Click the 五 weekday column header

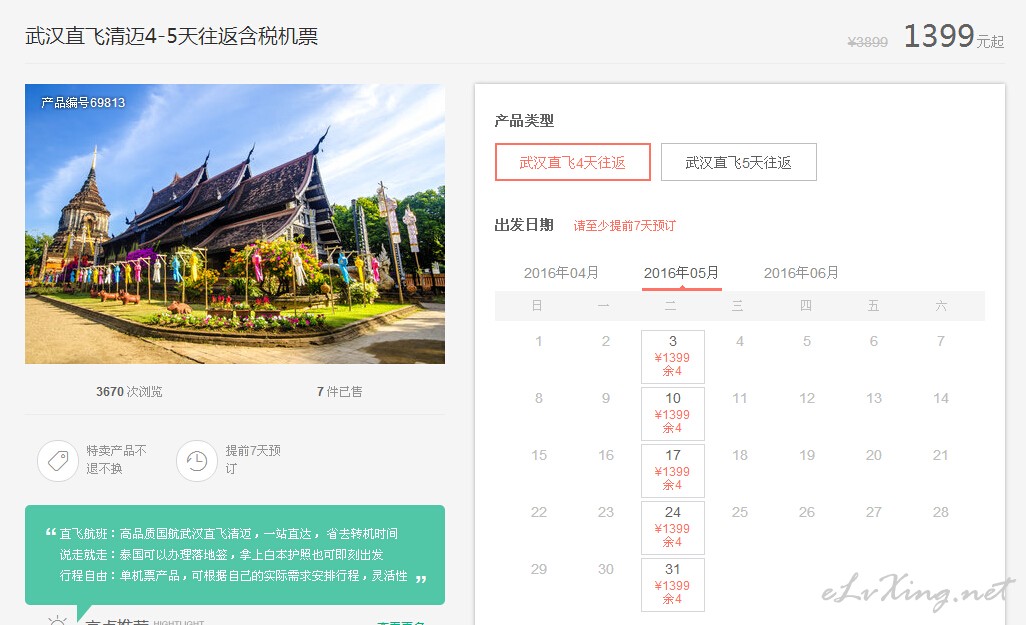coord(873,306)
